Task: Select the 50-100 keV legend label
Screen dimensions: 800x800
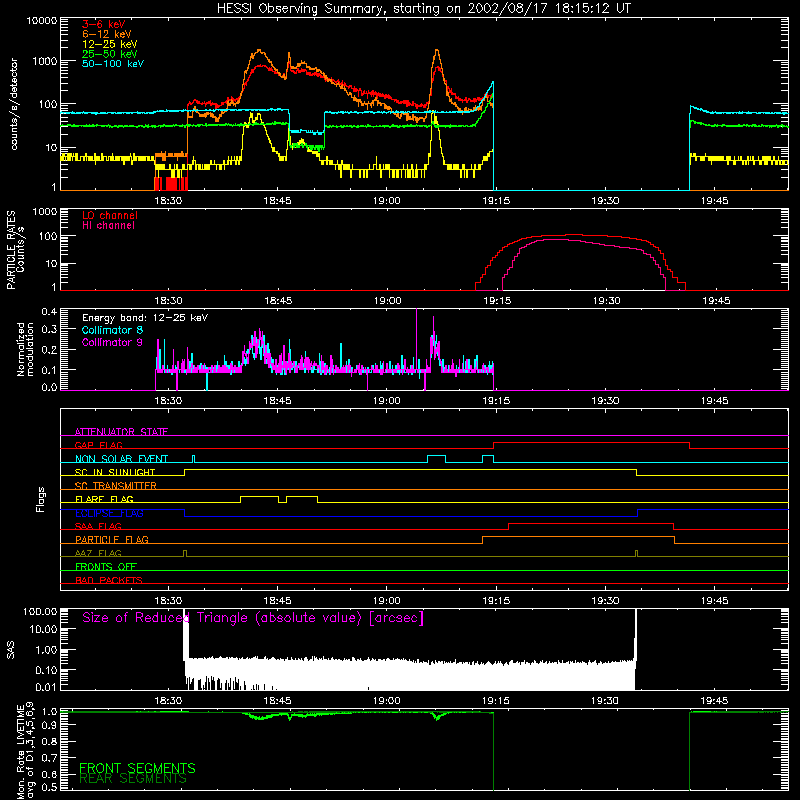Action: (113, 64)
